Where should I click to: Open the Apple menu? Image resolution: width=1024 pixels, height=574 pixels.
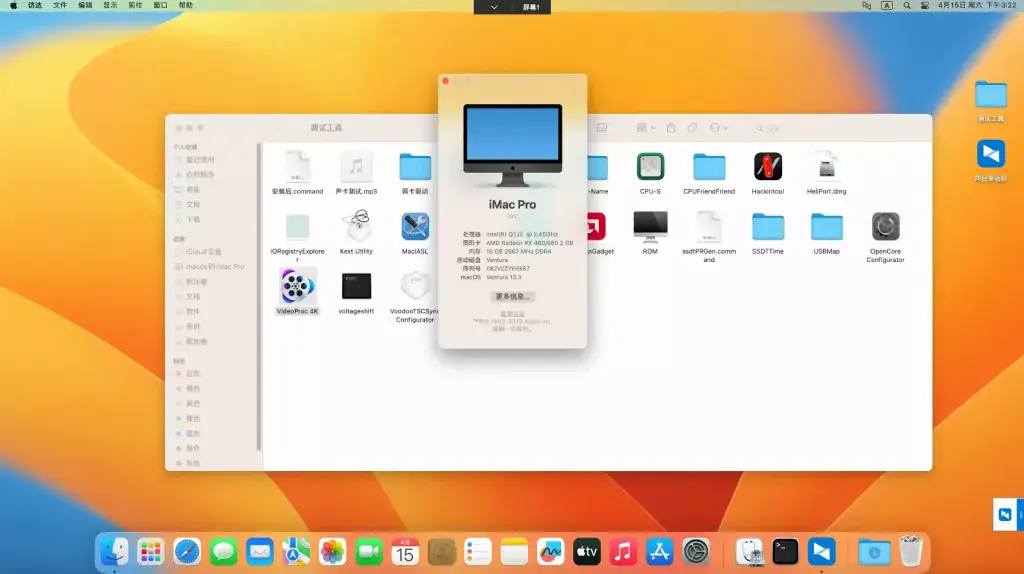[13, 5]
